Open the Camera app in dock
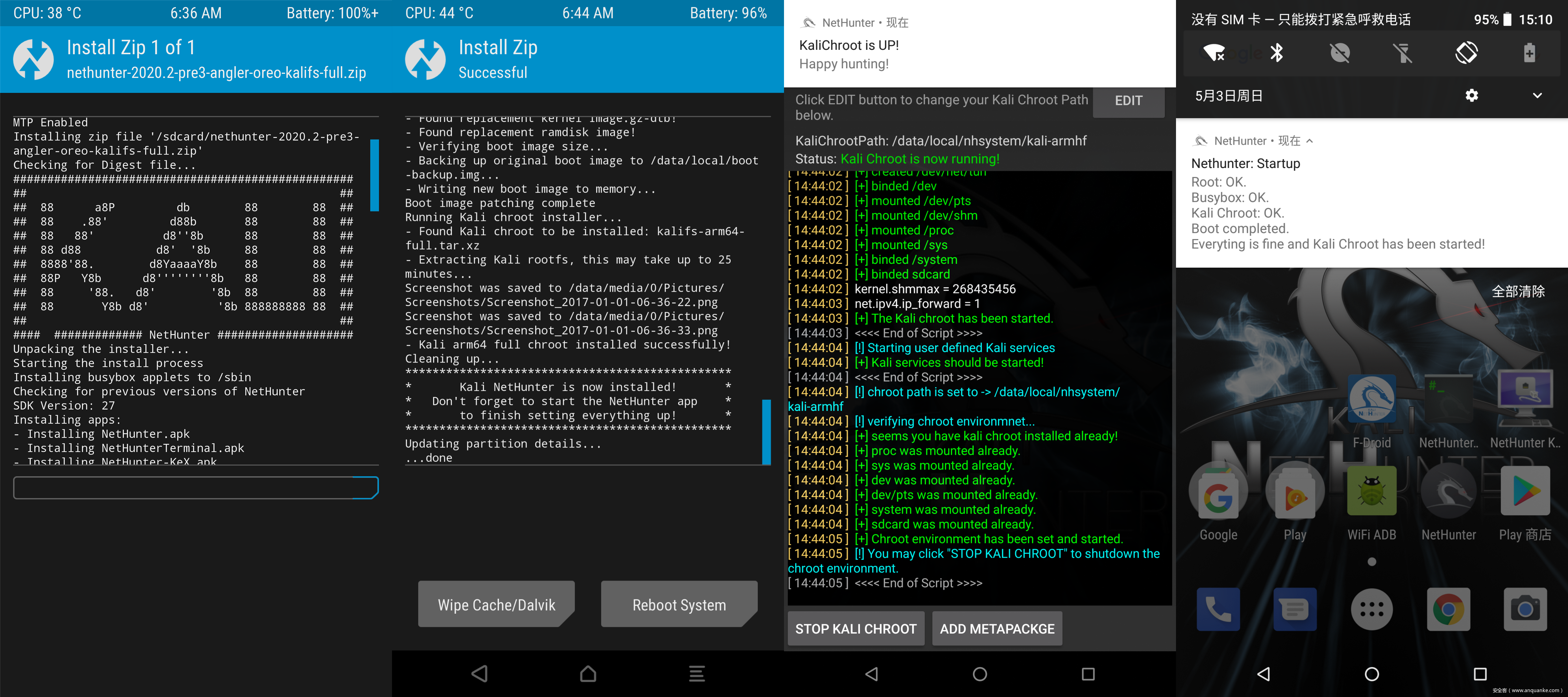The width and height of the screenshot is (1568, 697). 1525,609
